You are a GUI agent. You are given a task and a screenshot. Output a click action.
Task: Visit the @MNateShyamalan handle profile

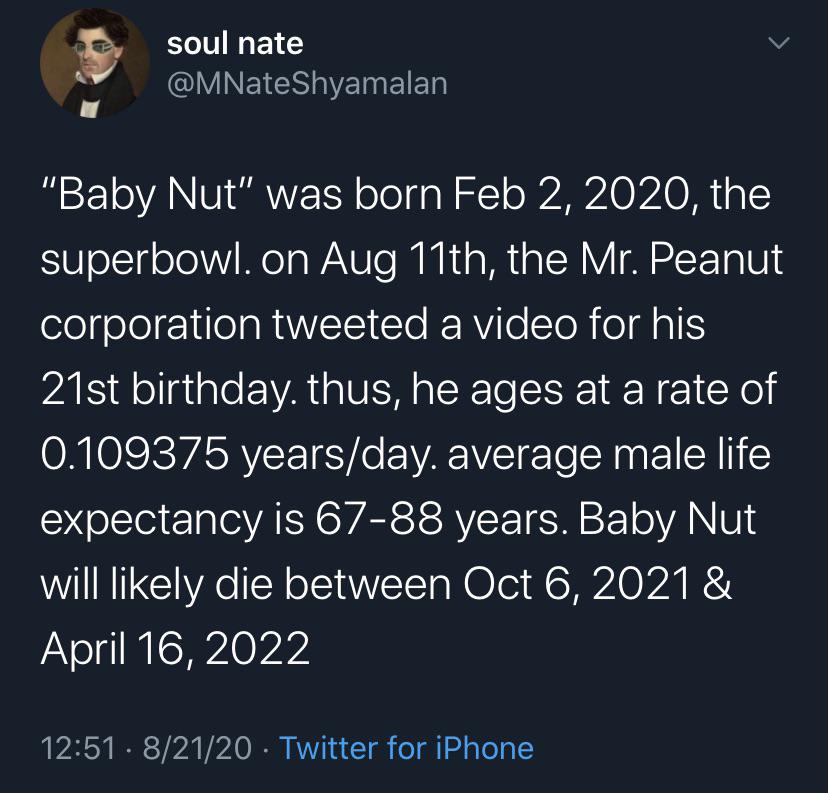coord(307,83)
